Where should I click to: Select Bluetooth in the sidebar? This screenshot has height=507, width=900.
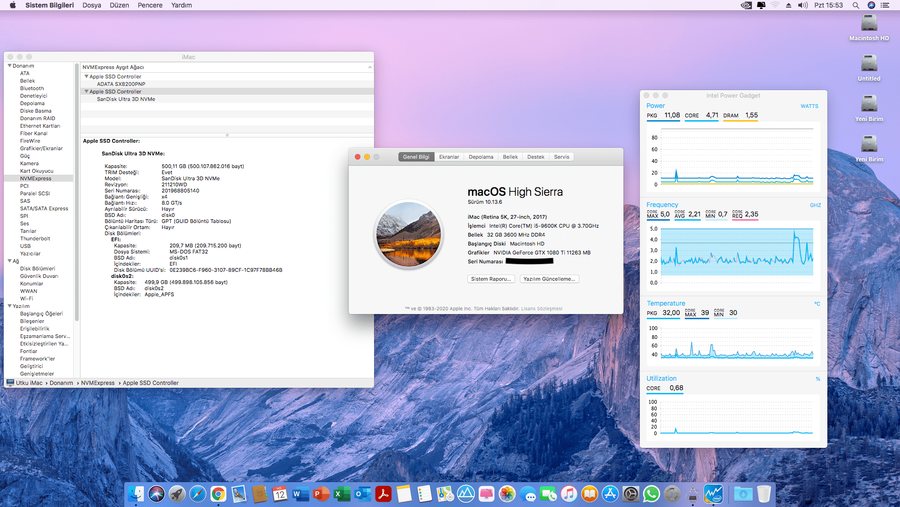pos(32,88)
